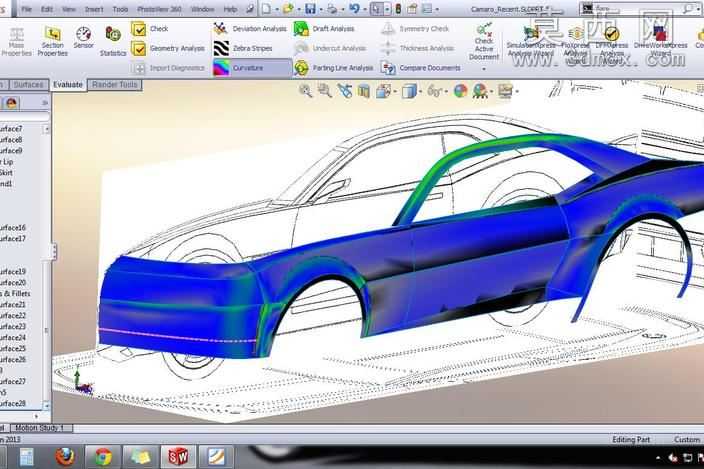Viewport: 704px width, 469px height.
Task: Expand the Save dropdown arrow
Action: click(x=321, y=9)
